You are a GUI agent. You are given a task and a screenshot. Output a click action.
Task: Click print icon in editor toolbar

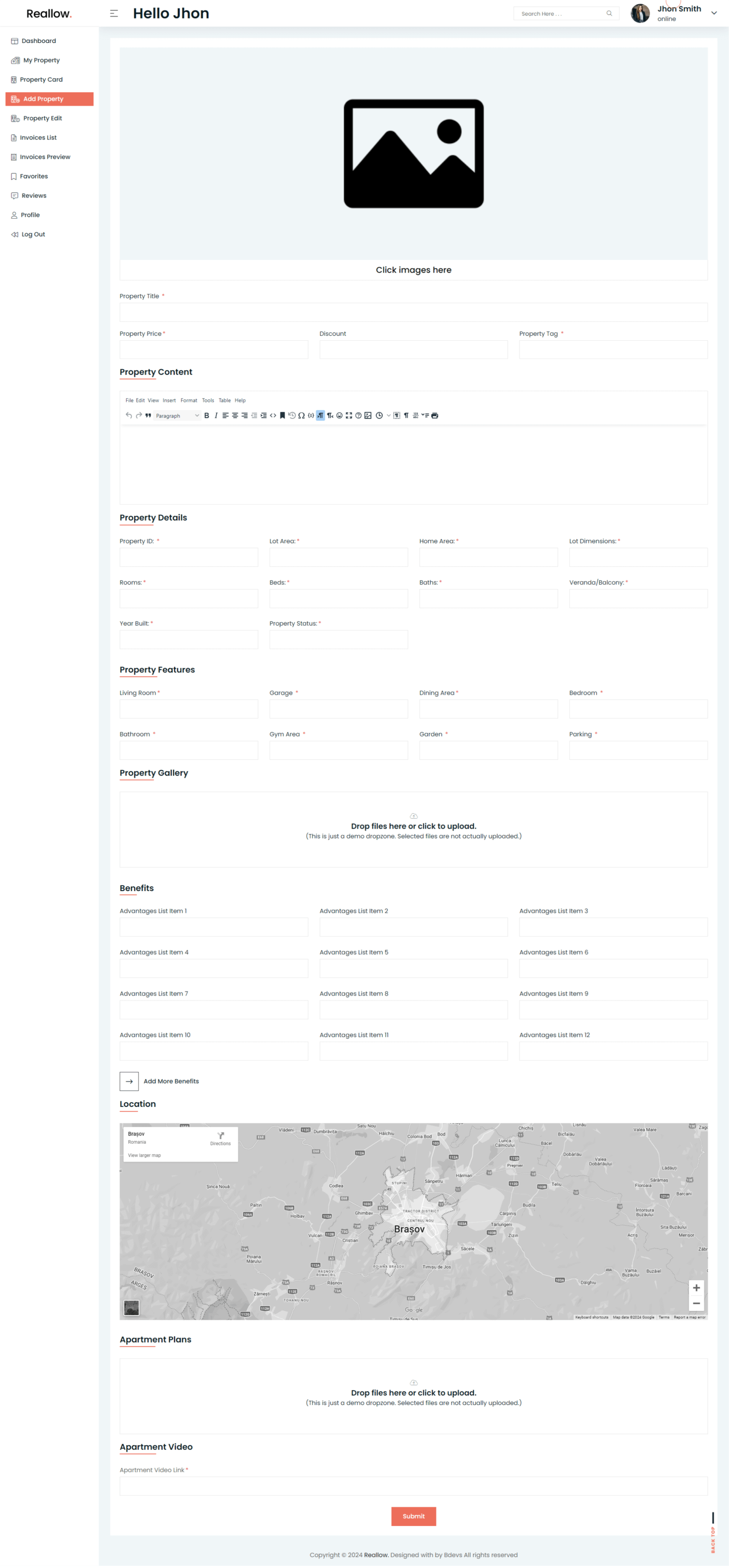(435, 415)
